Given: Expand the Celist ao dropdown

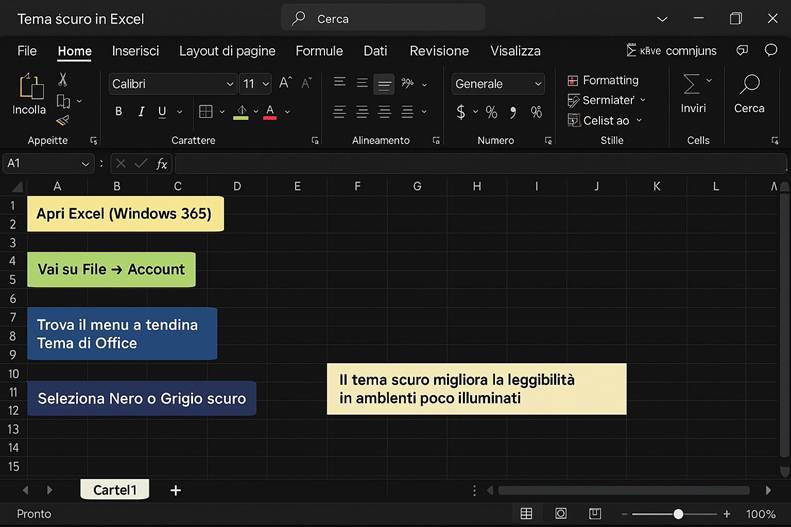Looking at the screenshot, I should 639,120.
